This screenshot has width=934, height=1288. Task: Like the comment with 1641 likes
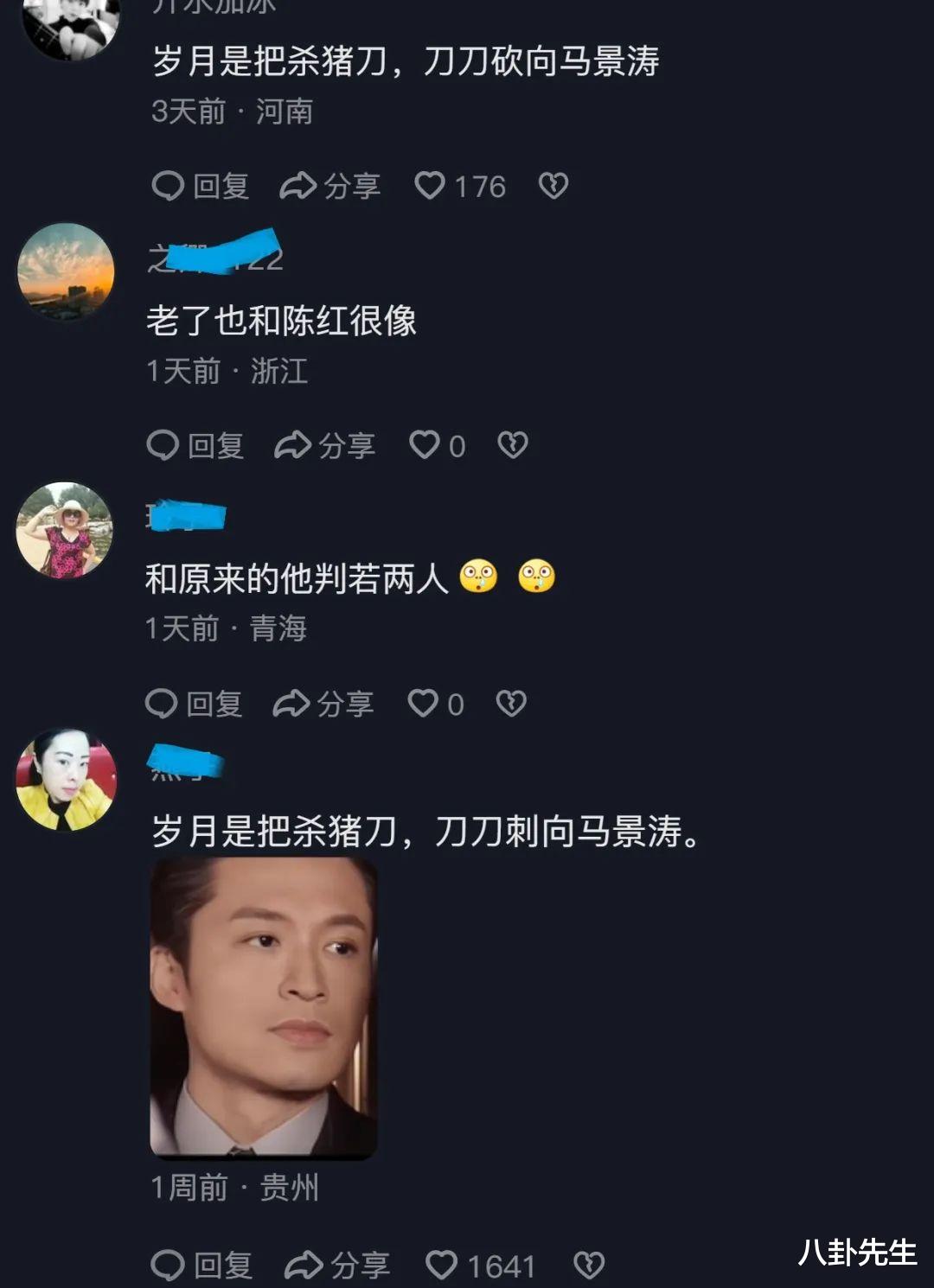click(x=441, y=1266)
